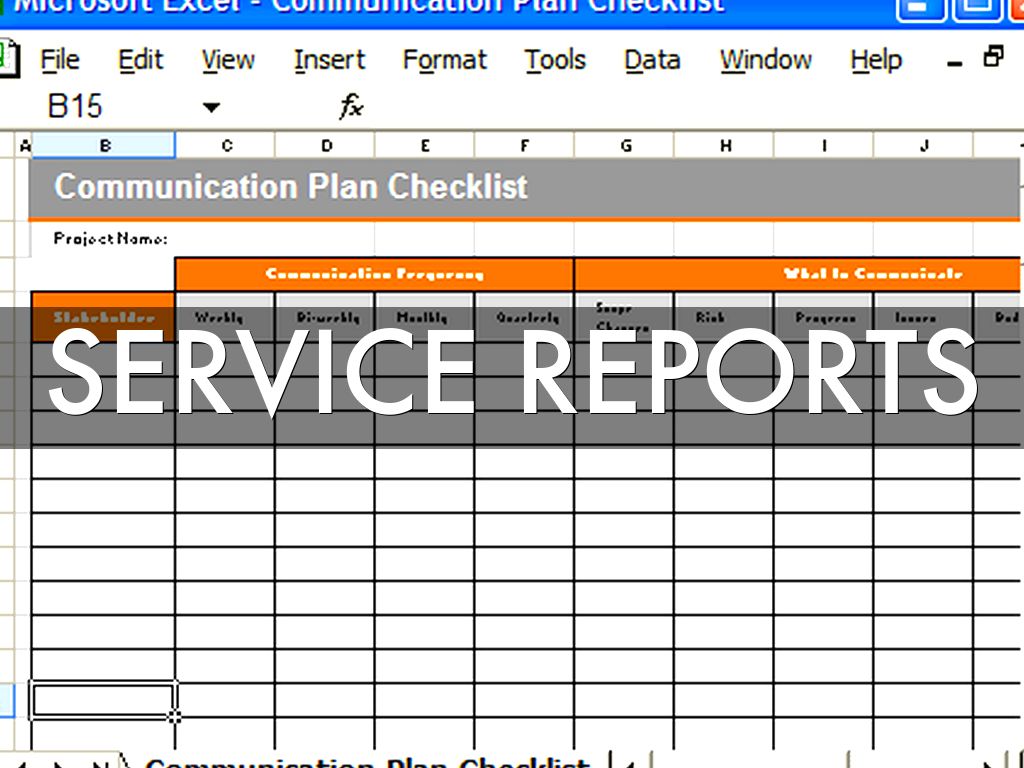This screenshot has height=768, width=1024.
Task: Click the horizontal scrollbar right arrow
Action: click(x=989, y=762)
